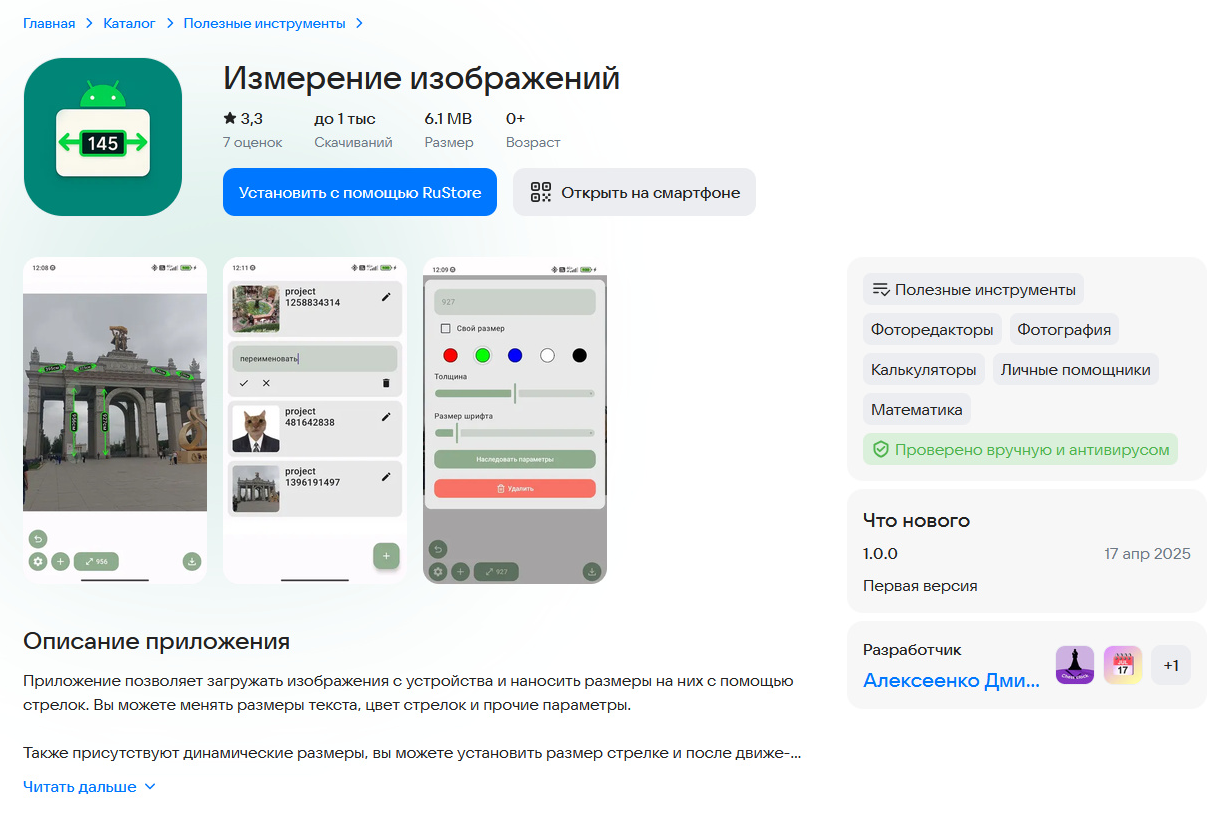This screenshot has width=1226, height=815.
Task: Click the 6.1 MB size value
Action: coord(448,118)
